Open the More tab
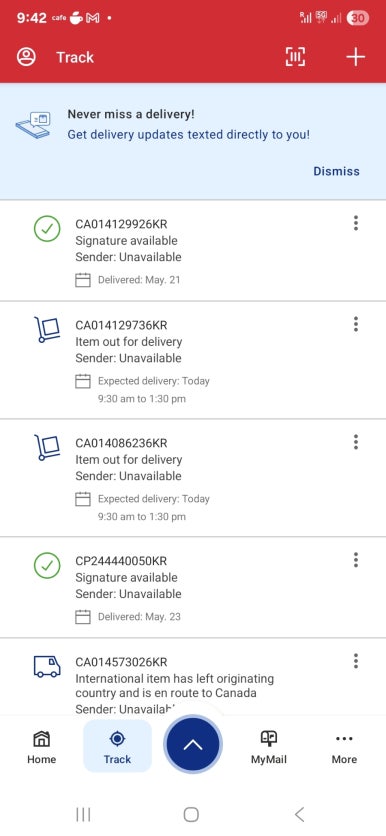386x836 pixels. point(344,746)
